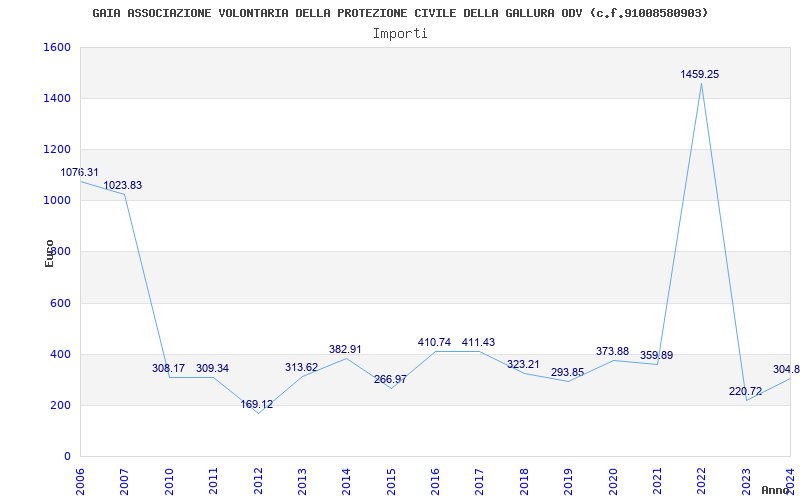
Task: Click the y-axis tick 1200
Action: tap(57, 149)
